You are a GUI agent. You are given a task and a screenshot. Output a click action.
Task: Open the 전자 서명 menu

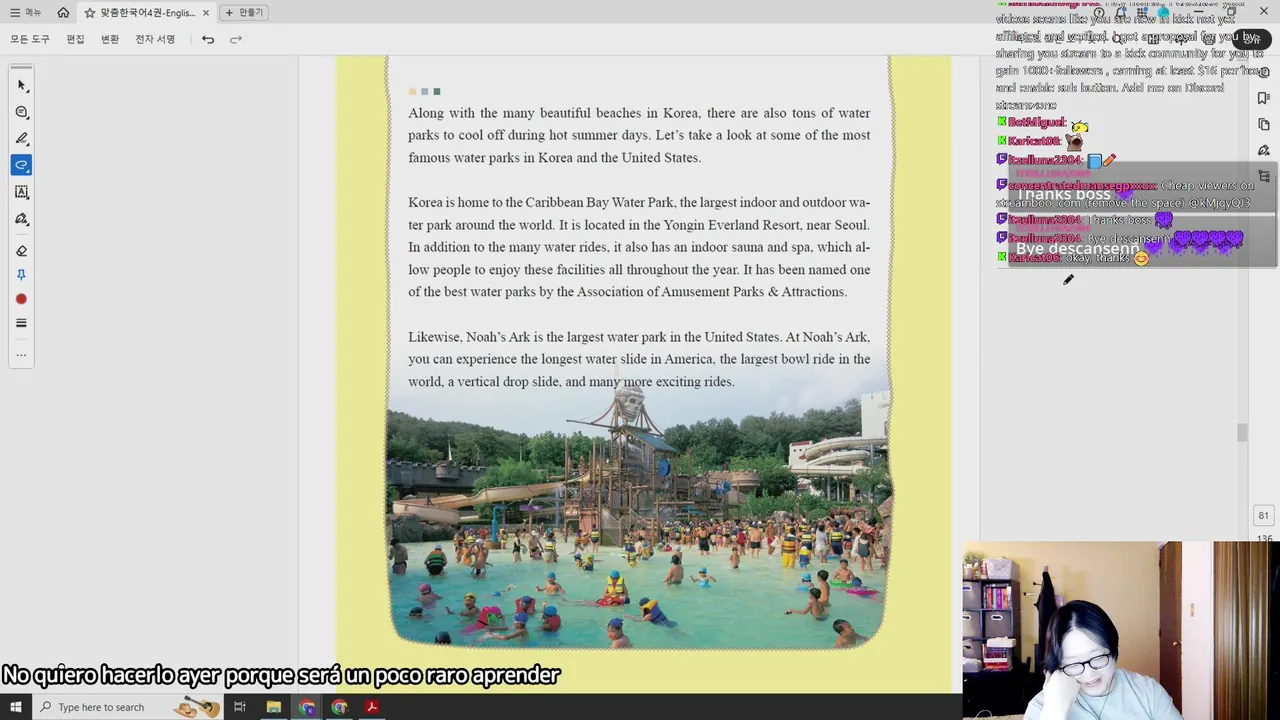155,39
